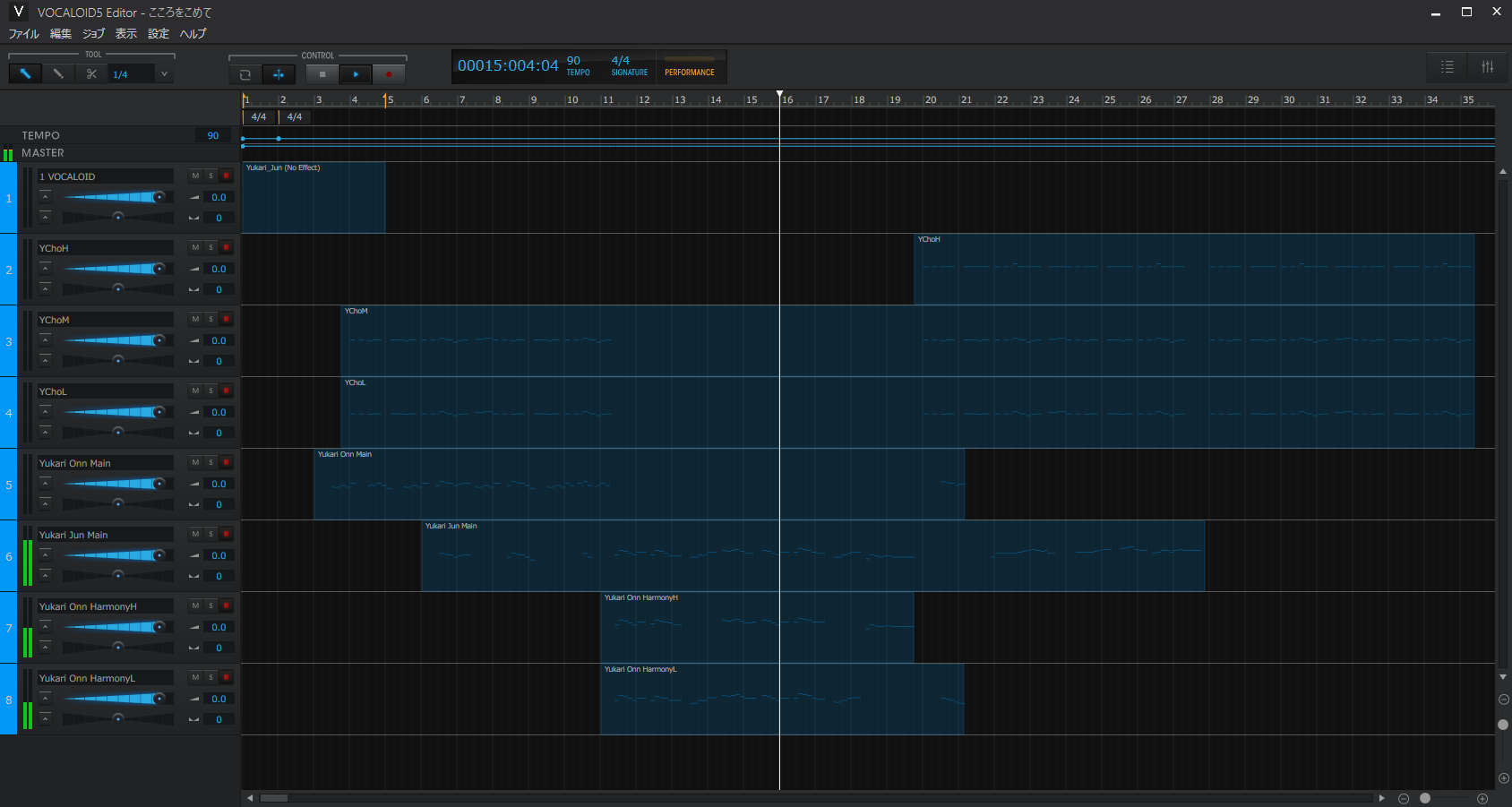The image size is (1512, 807).
Task: Click the first 4/4 time signature marker
Action: [x=259, y=116]
